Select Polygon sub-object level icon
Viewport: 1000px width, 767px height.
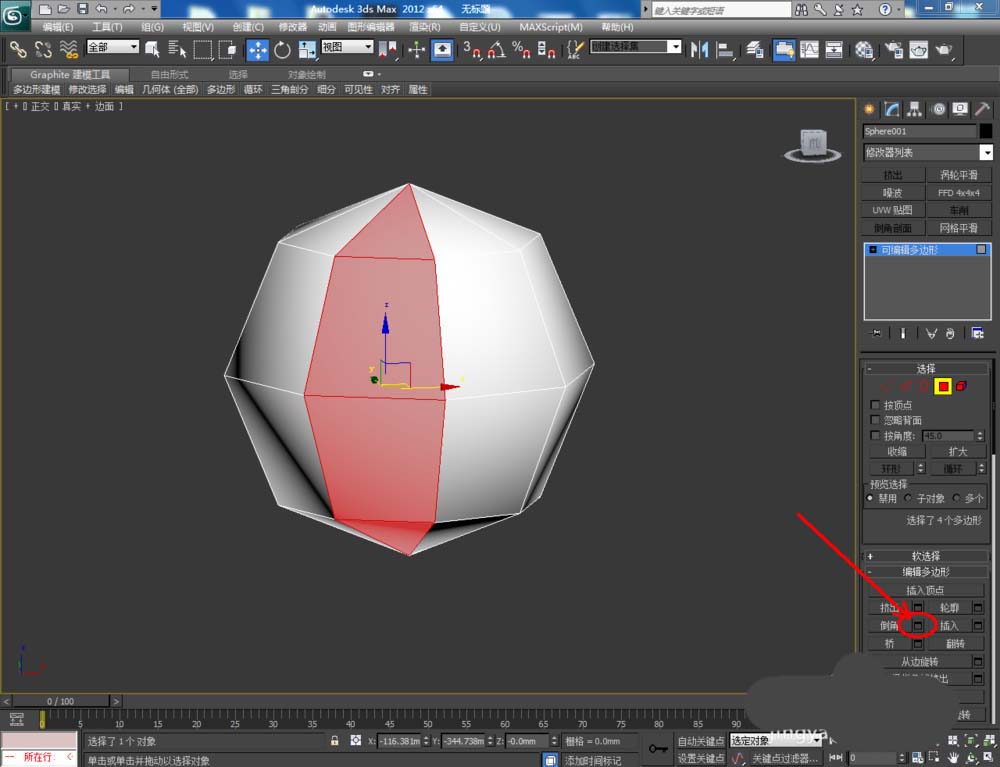click(x=942, y=387)
